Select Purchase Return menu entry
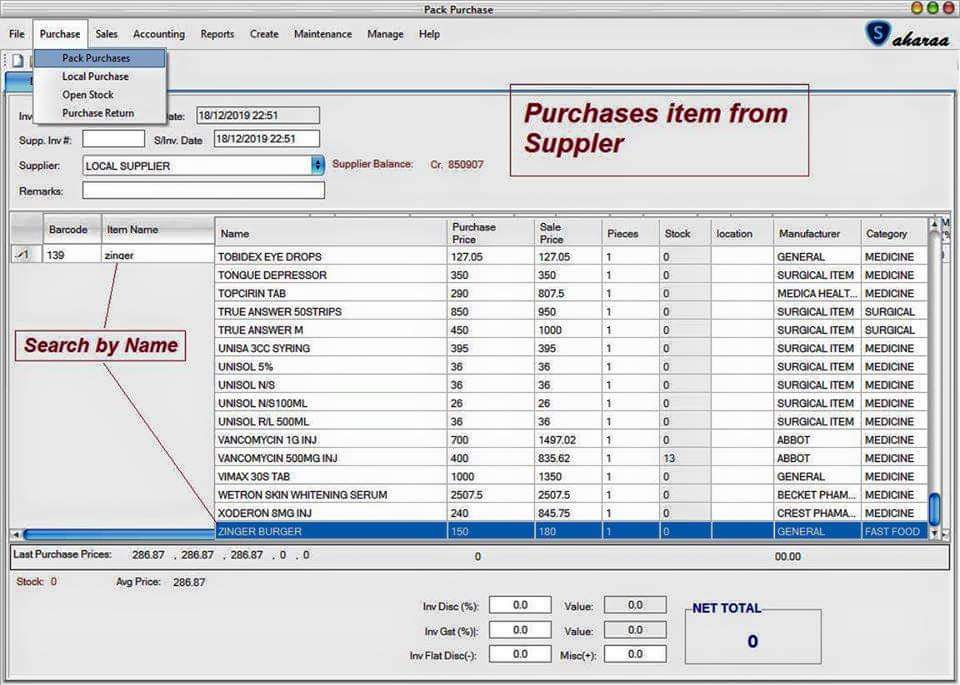Viewport: 960px width, 685px height. (x=100, y=113)
